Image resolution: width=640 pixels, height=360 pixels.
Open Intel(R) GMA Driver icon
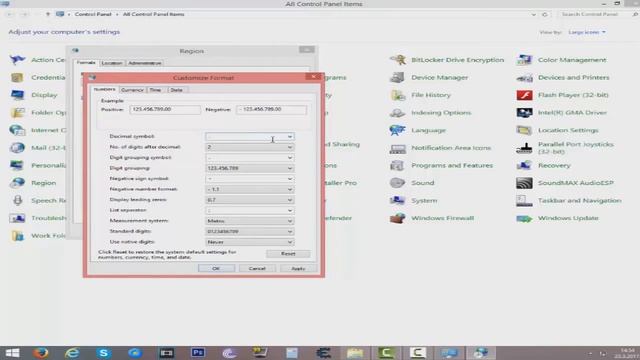[524, 113]
